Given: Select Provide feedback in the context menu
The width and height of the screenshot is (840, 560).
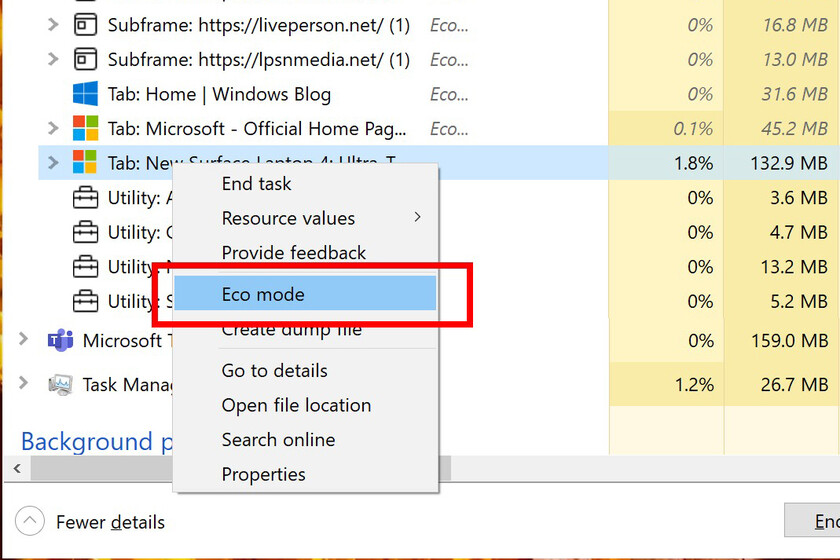Looking at the screenshot, I should click(305, 252).
